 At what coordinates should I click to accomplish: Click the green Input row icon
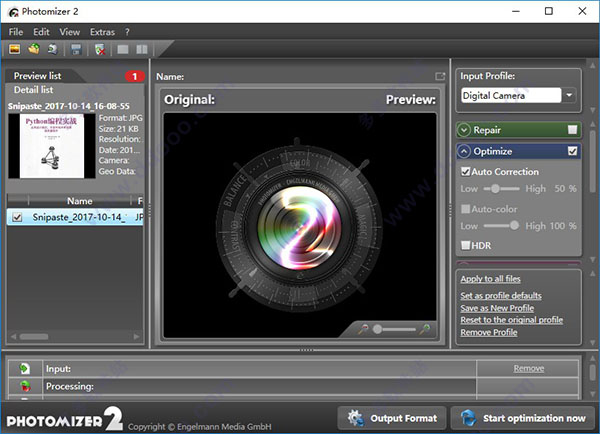pos(24,369)
